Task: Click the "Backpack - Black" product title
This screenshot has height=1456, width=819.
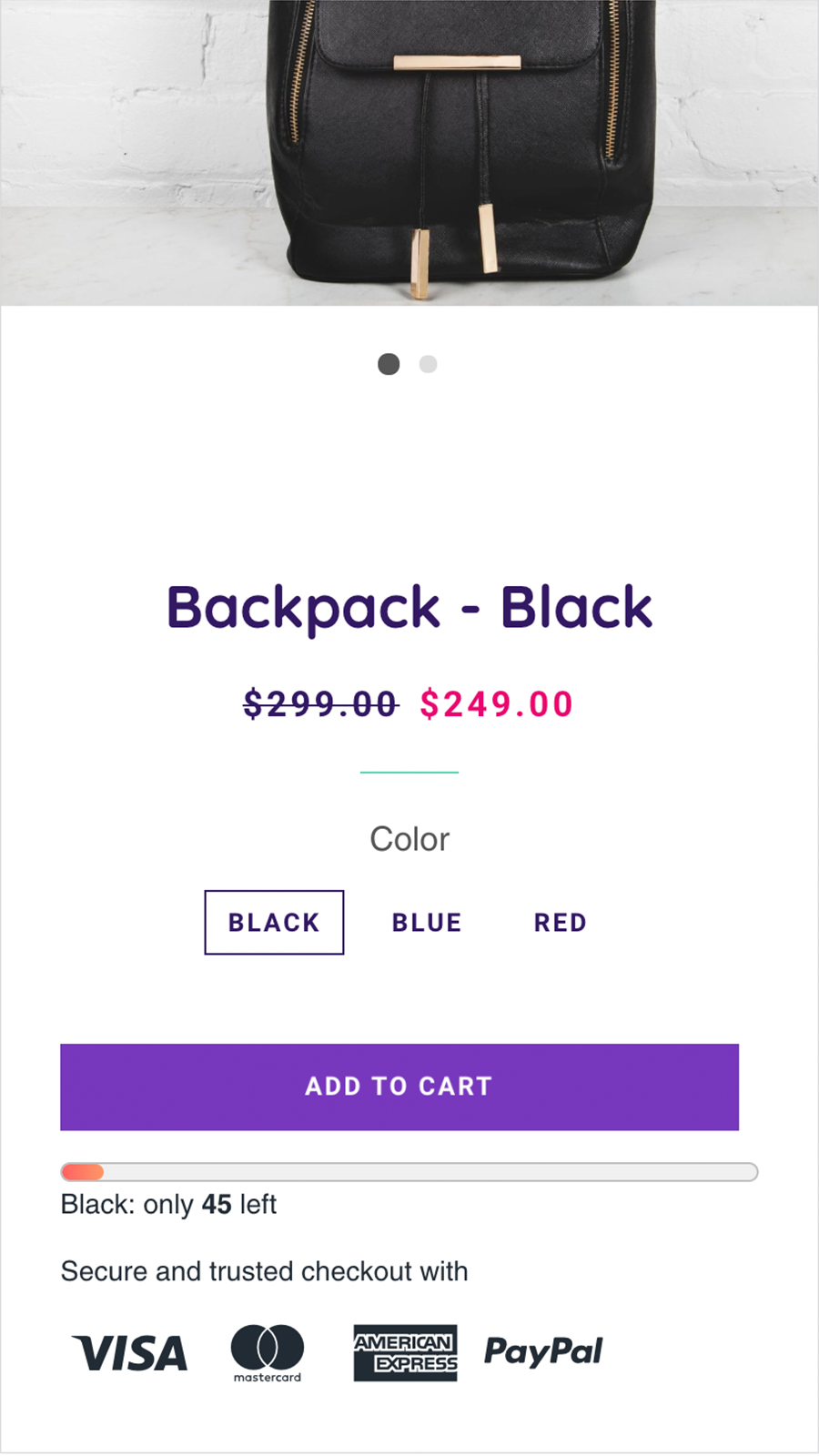Action: tap(409, 608)
